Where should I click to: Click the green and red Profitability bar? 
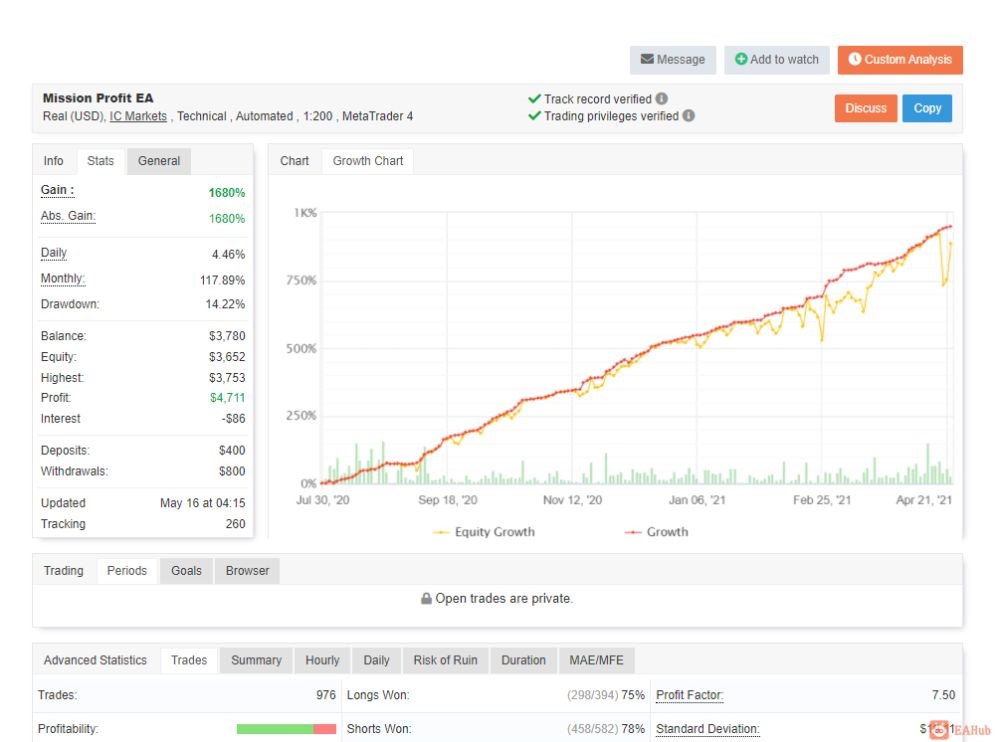[x=286, y=729]
